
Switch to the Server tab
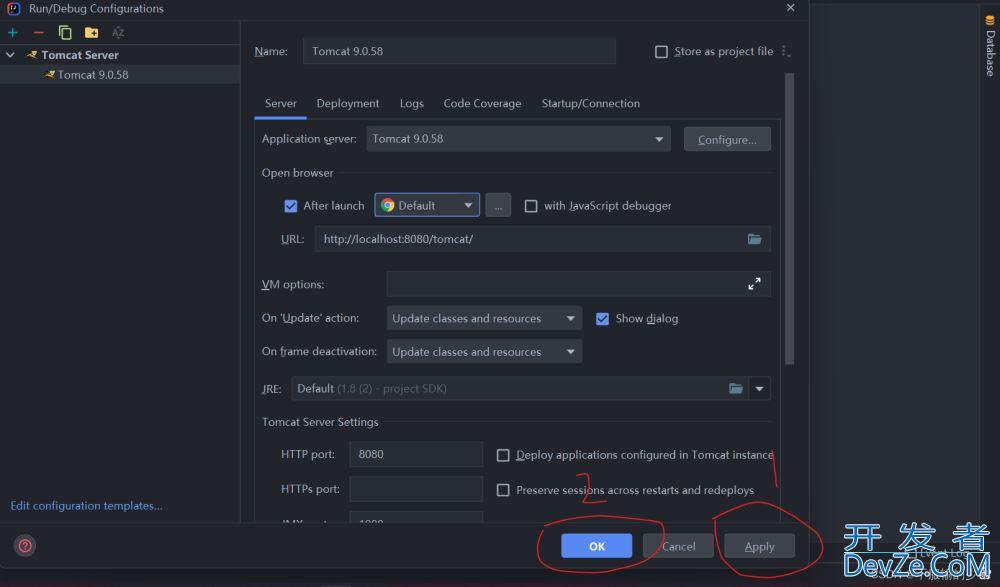[x=281, y=103]
